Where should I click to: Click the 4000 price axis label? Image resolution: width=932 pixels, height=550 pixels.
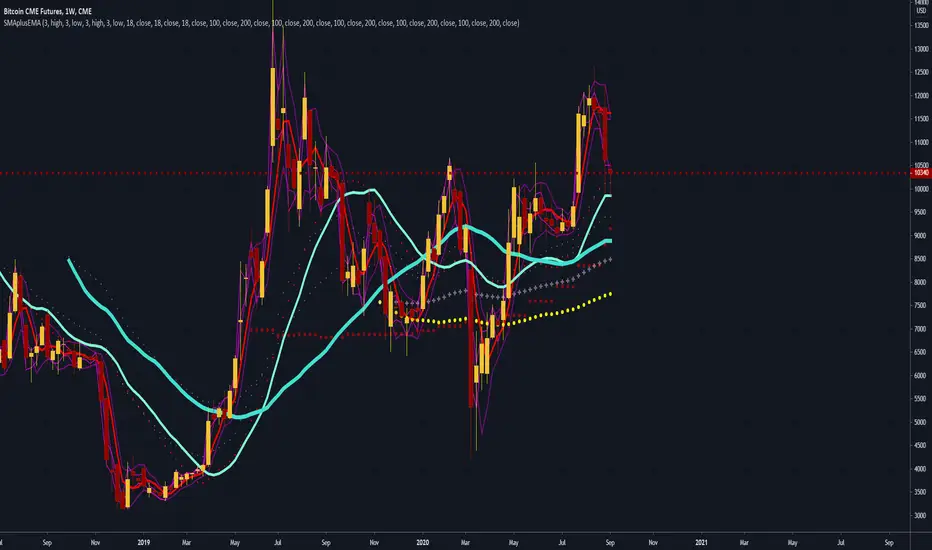[x=921, y=469]
